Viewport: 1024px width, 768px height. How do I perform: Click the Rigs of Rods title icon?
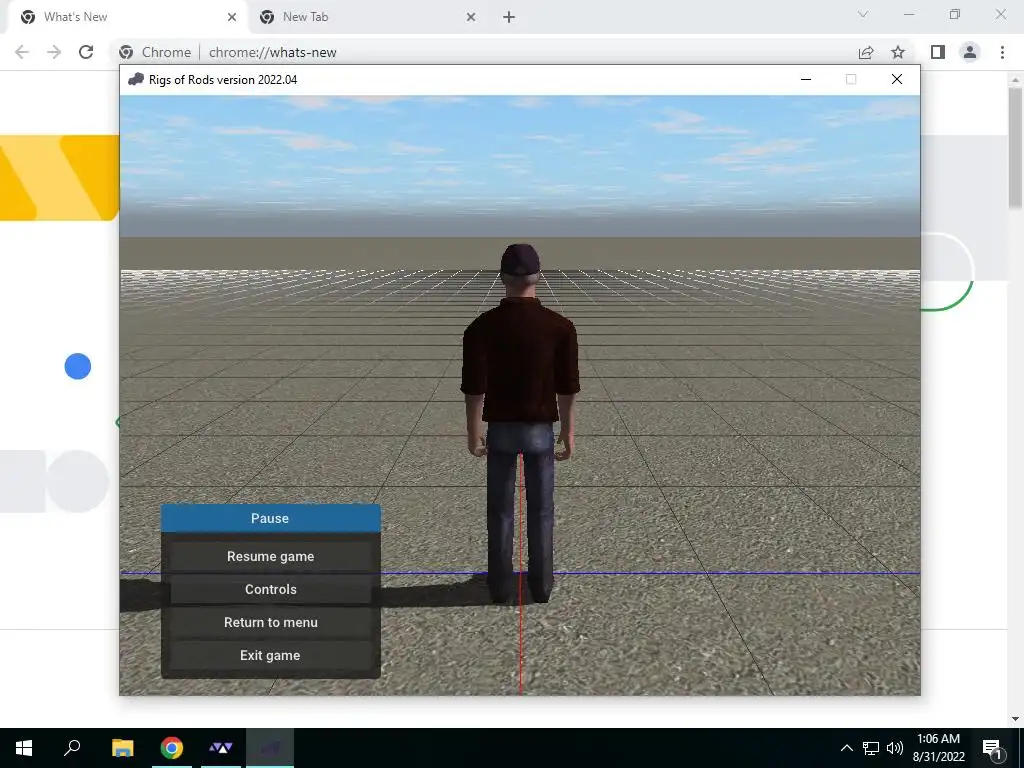(x=136, y=80)
